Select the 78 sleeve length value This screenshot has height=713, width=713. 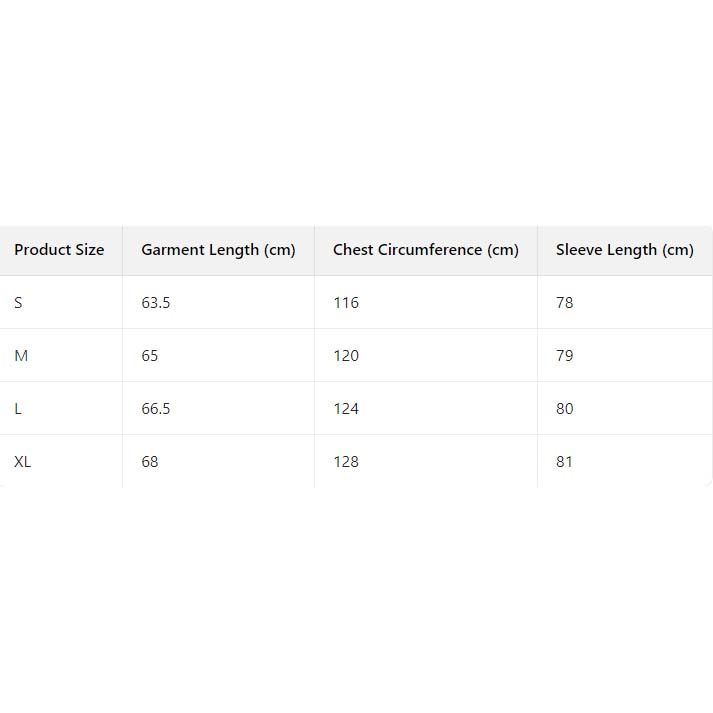(565, 303)
